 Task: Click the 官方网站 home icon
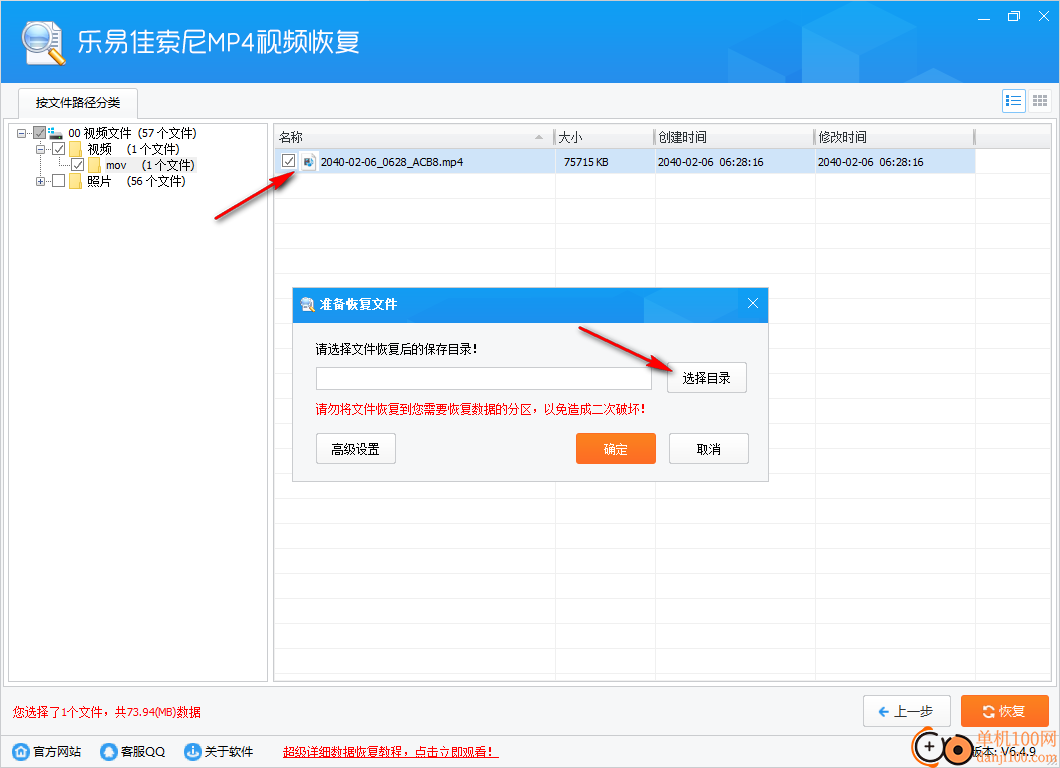click(21, 751)
